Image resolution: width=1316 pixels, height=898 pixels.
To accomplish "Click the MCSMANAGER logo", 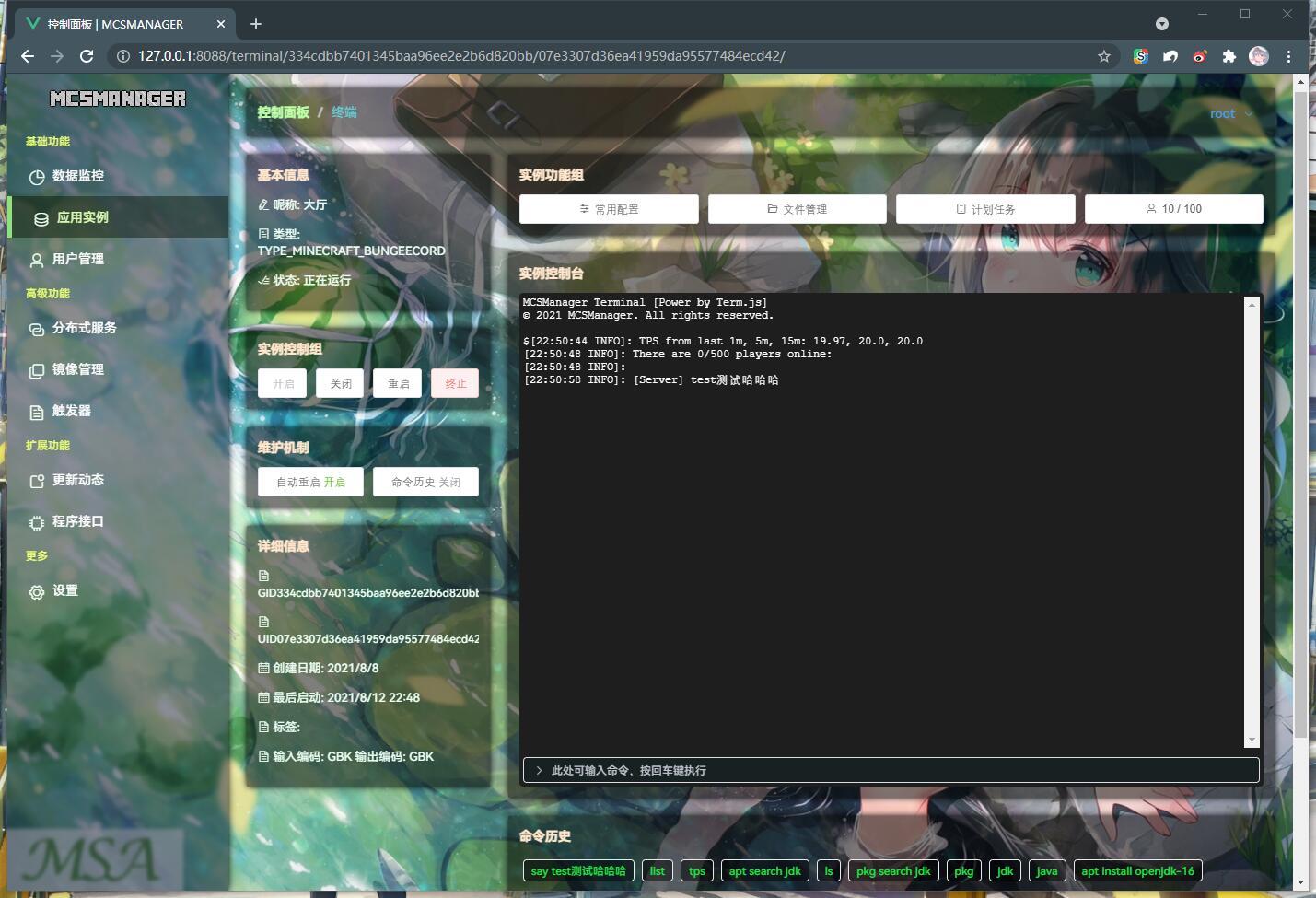I will pos(118,99).
